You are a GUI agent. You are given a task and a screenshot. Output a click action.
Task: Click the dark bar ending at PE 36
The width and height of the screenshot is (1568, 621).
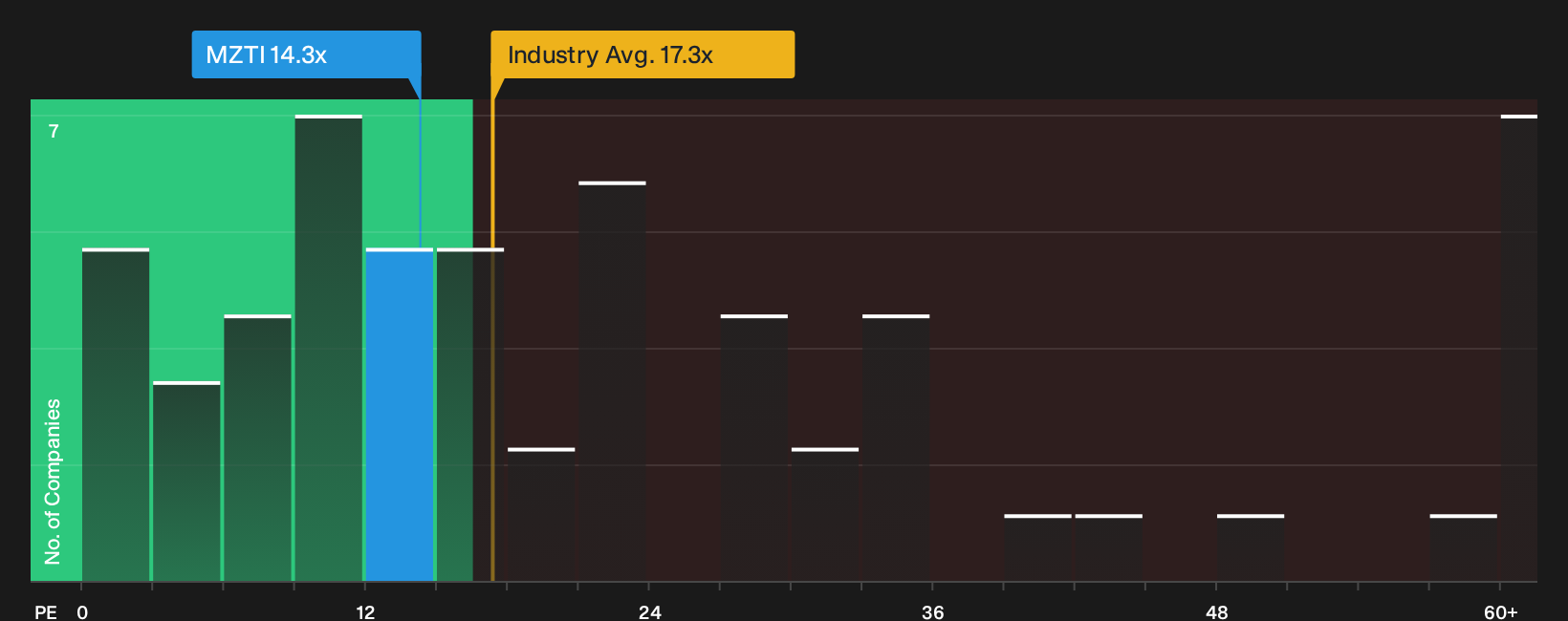896,448
